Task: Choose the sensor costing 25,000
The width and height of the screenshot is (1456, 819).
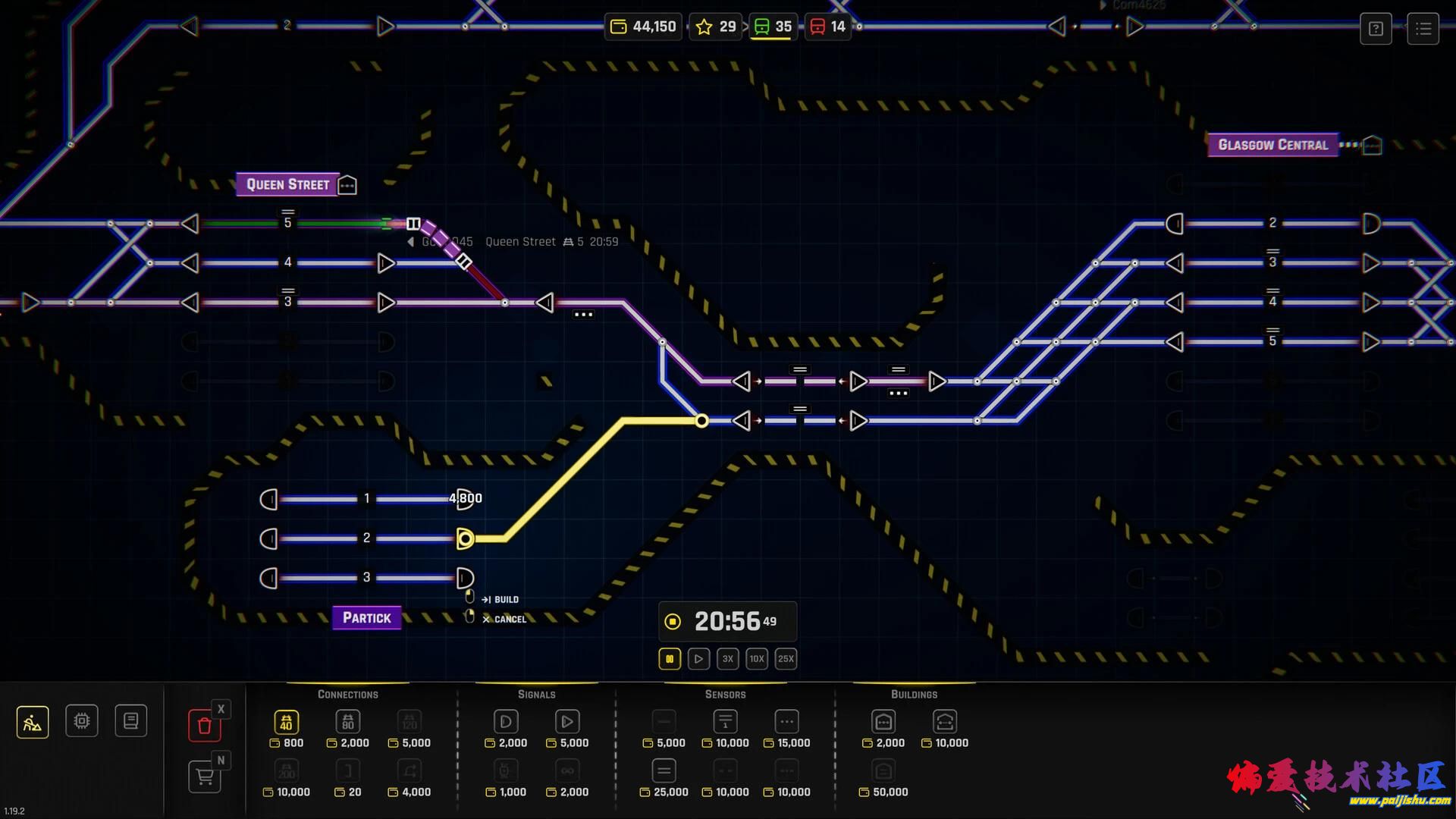Action: (x=664, y=771)
